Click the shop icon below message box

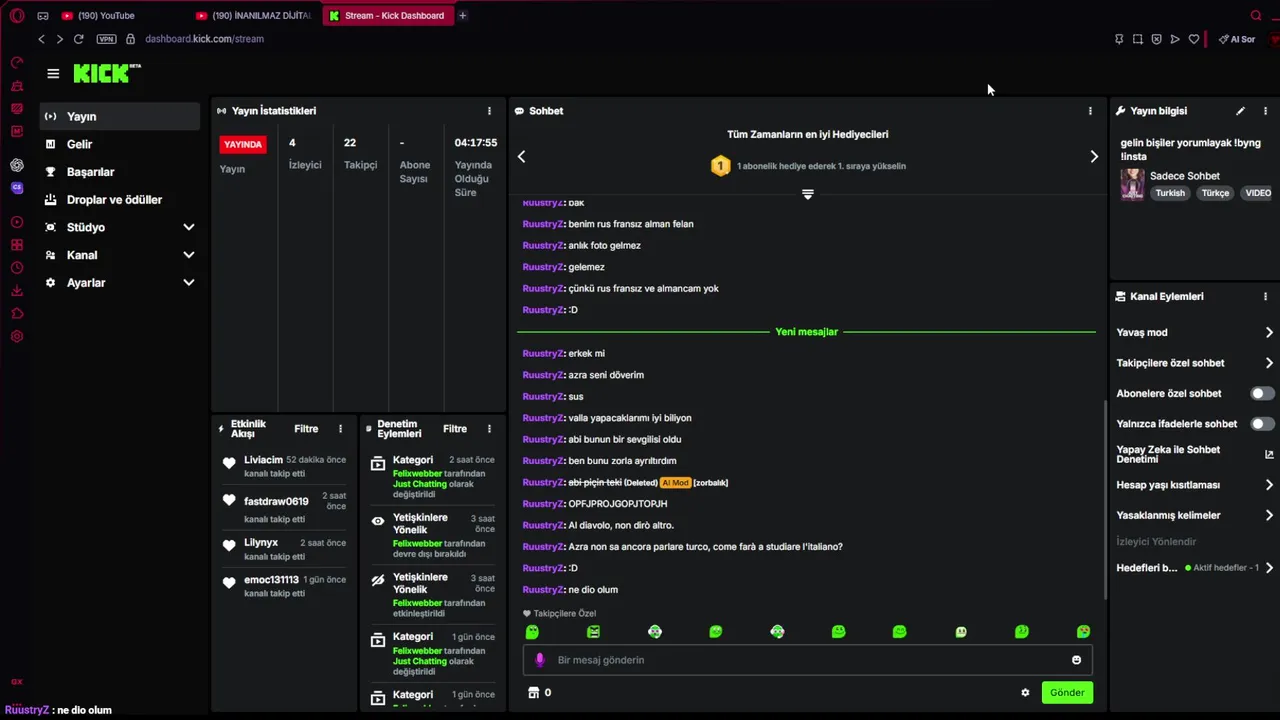click(534, 692)
